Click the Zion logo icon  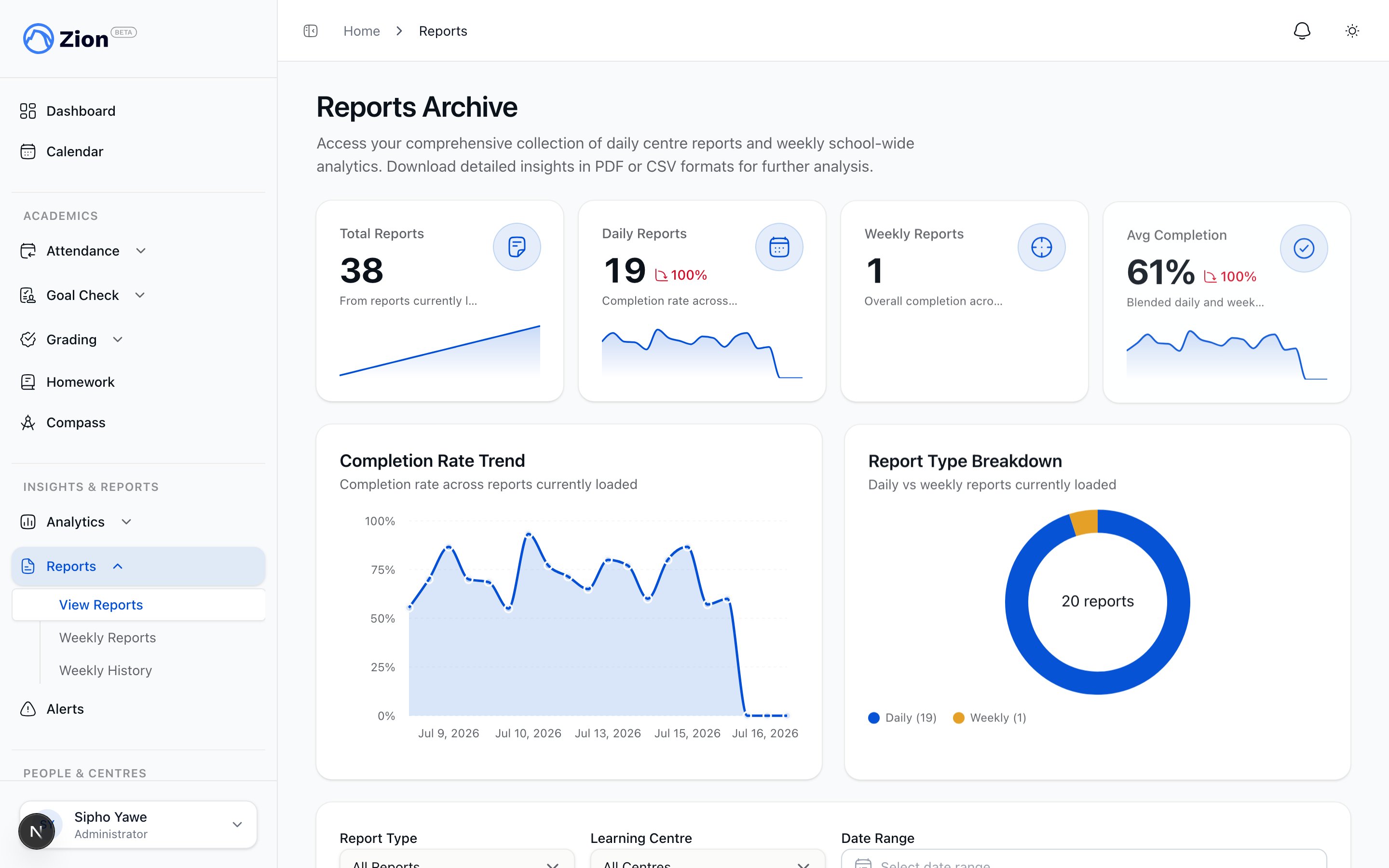(39, 39)
